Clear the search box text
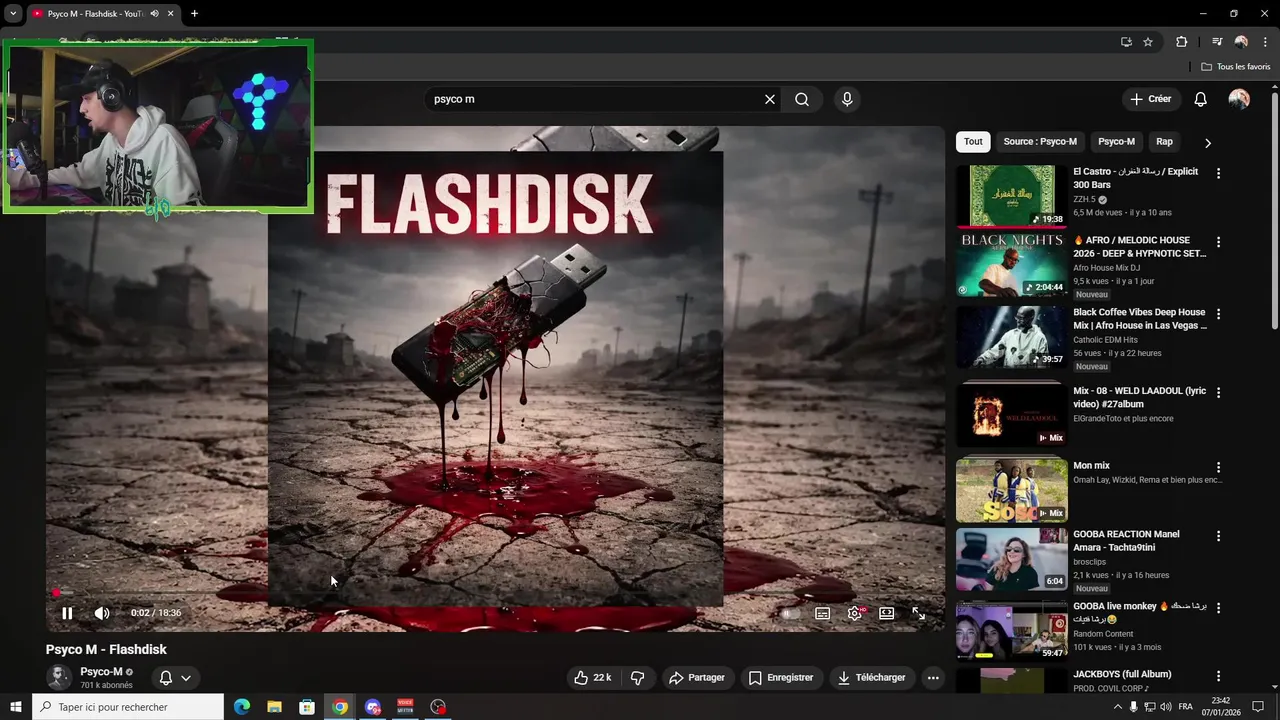 pyautogui.click(x=769, y=99)
